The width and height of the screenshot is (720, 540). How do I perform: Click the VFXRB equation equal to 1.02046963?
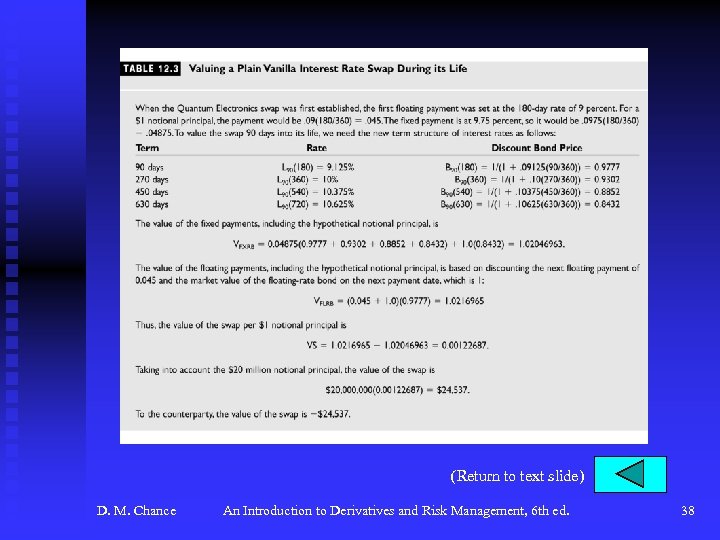click(x=399, y=244)
